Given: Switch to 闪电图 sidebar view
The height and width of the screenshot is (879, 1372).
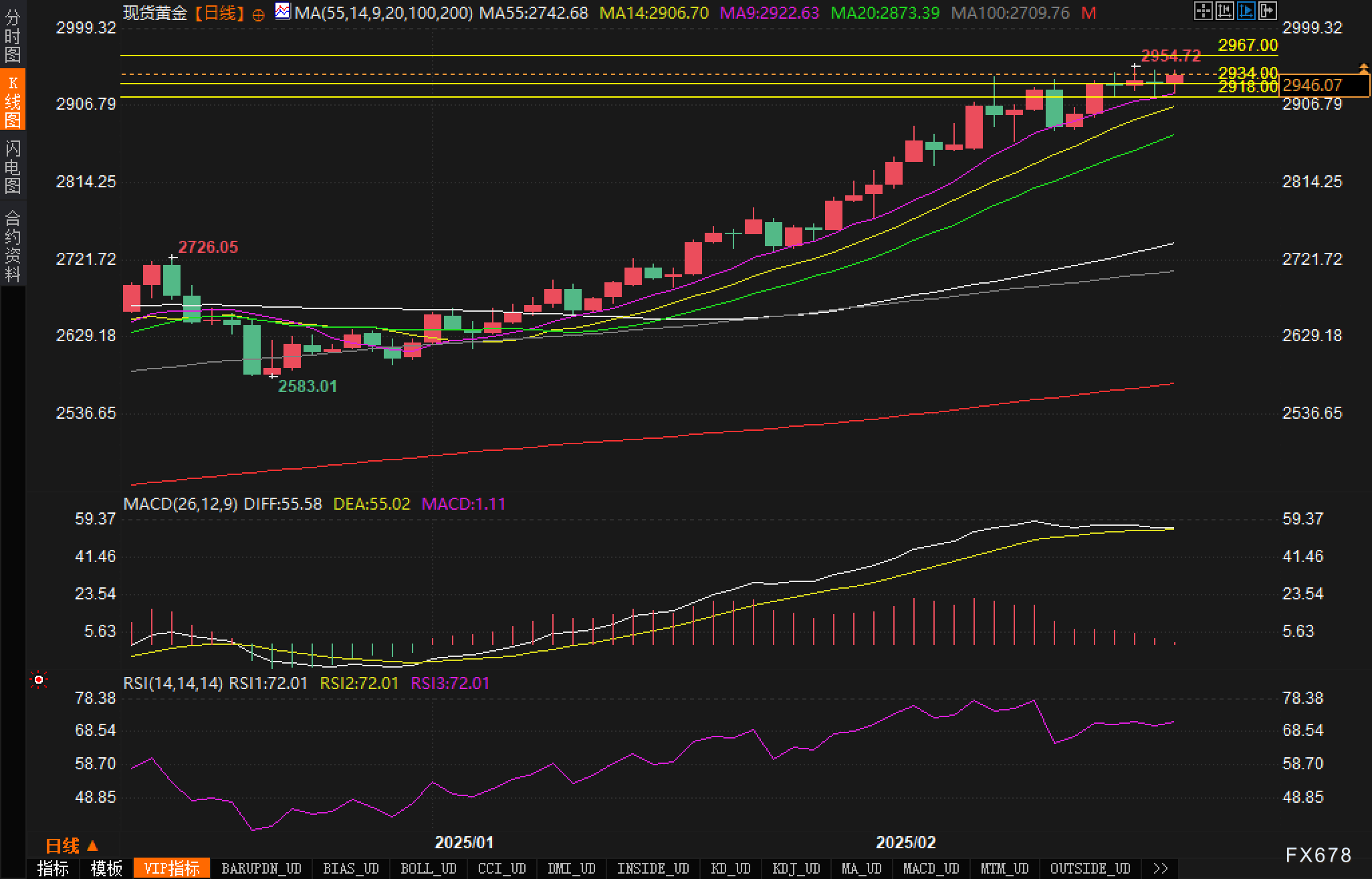Looking at the screenshot, I should click(x=13, y=167).
